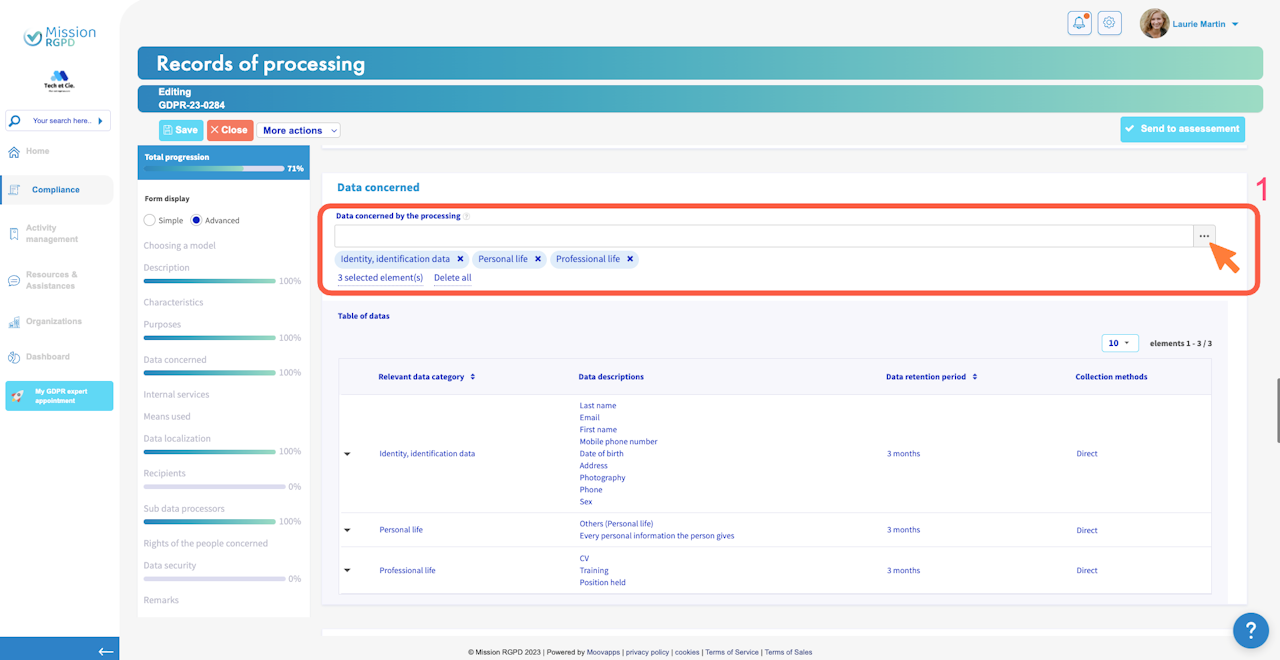Click Delete all link
1280x660 pixels.
(x=453, y=277)
